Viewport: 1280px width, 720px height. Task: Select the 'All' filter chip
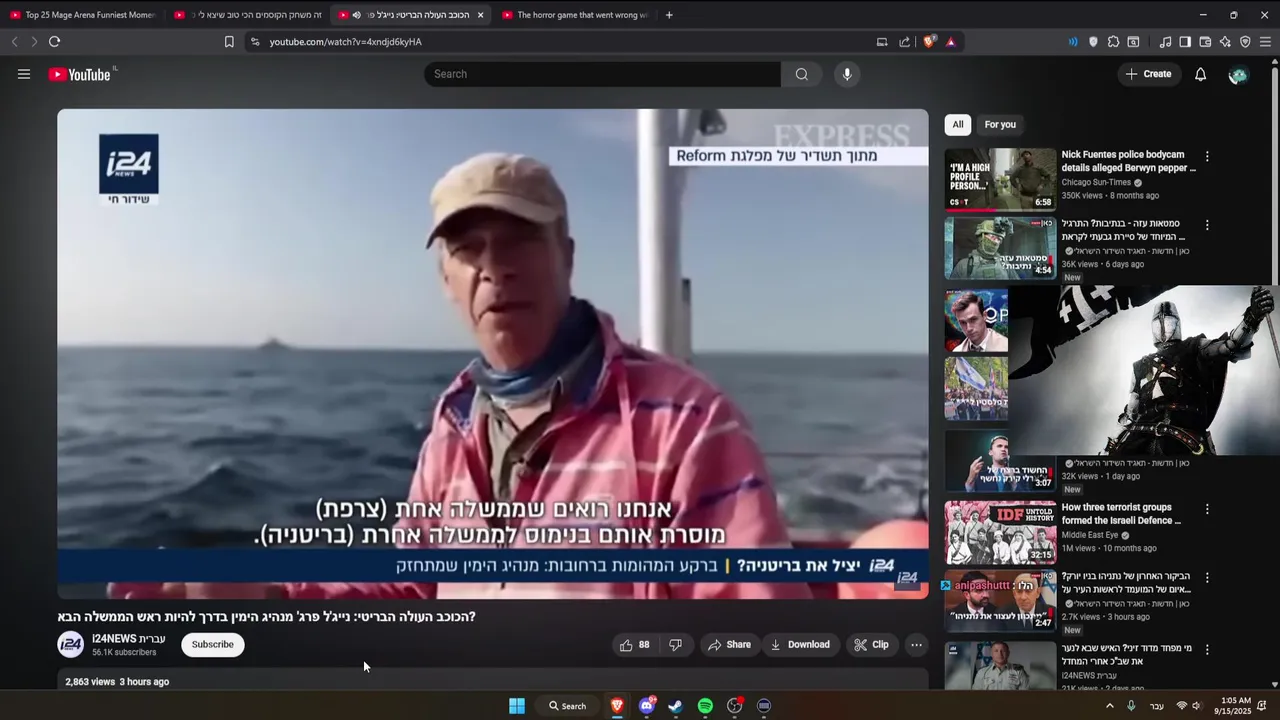958,125
